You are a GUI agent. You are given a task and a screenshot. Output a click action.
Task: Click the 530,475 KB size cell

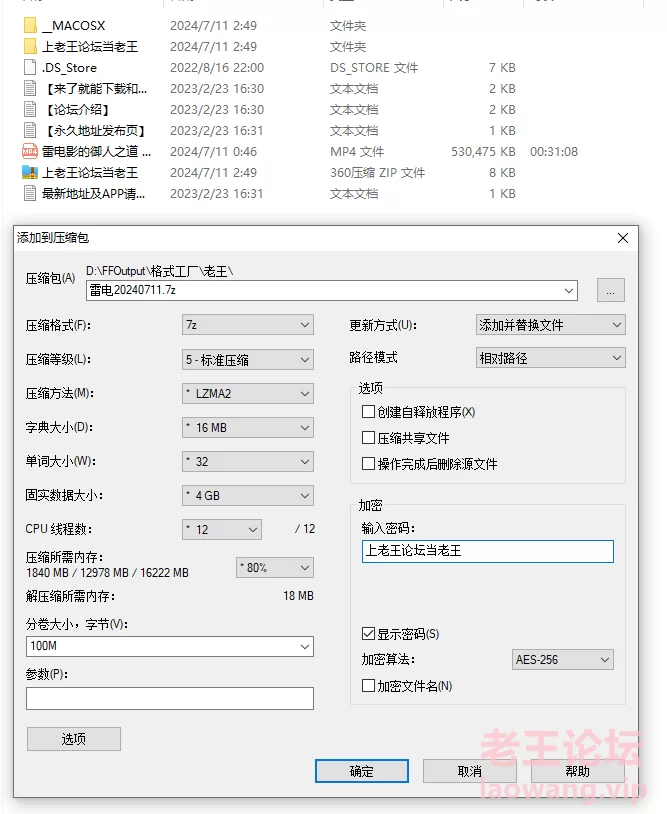tap(483, 152)
